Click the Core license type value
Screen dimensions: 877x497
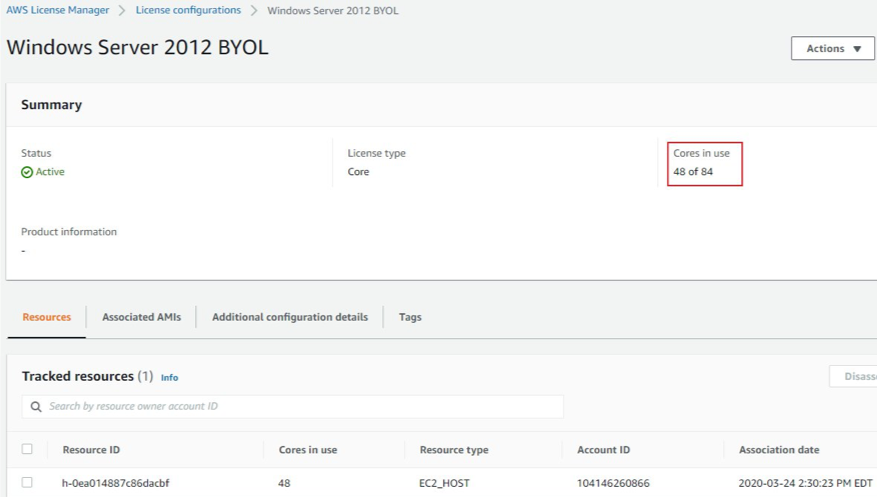358,172
